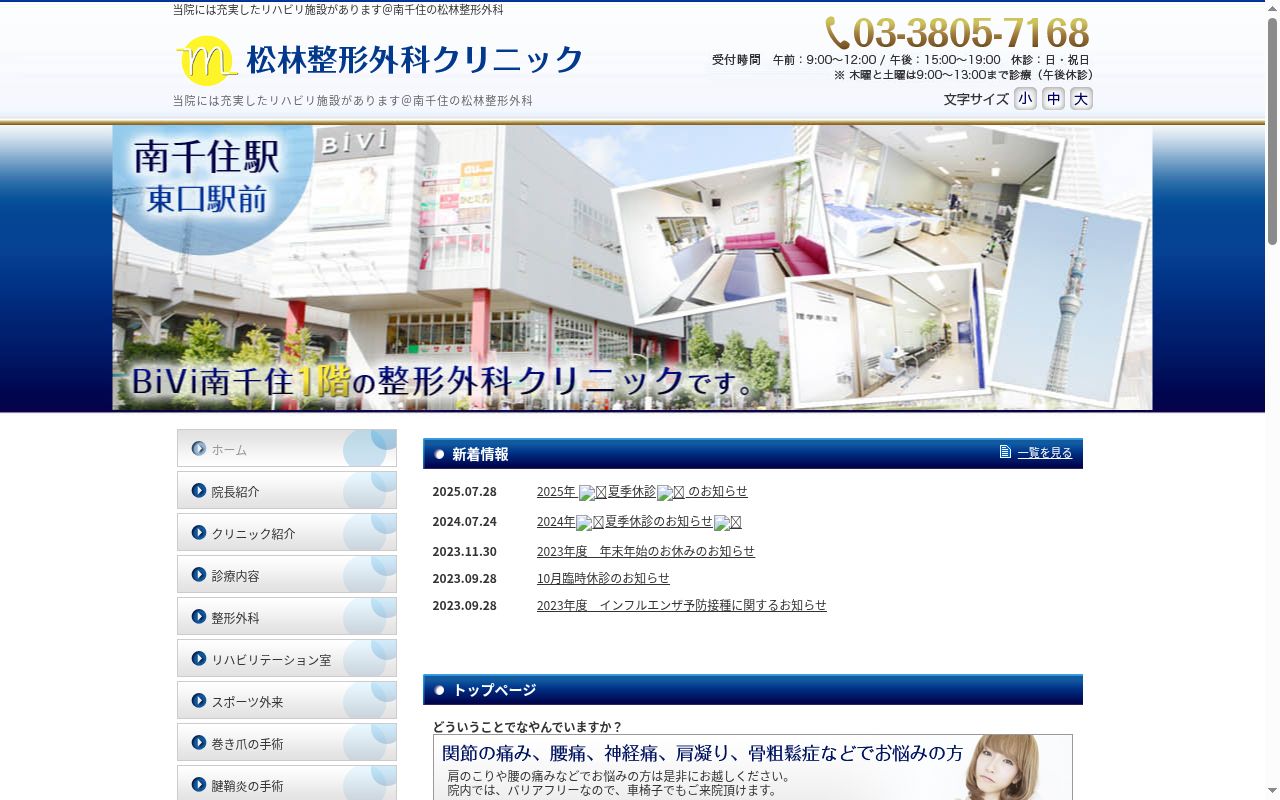
Task: Open the 2025年 夏季休診 のお知らせ link
Action: tap(642, 492)
